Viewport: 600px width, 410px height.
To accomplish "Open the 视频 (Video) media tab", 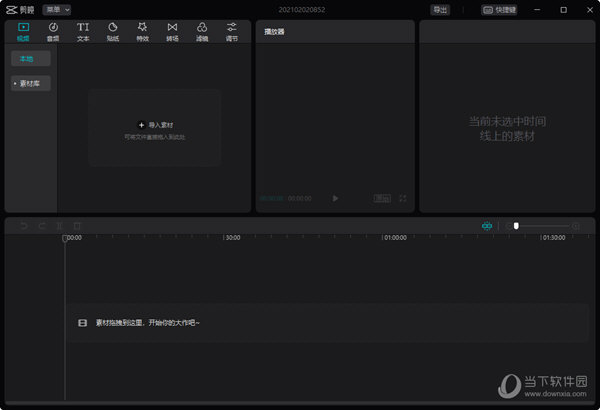I will (x=24, y=31).
